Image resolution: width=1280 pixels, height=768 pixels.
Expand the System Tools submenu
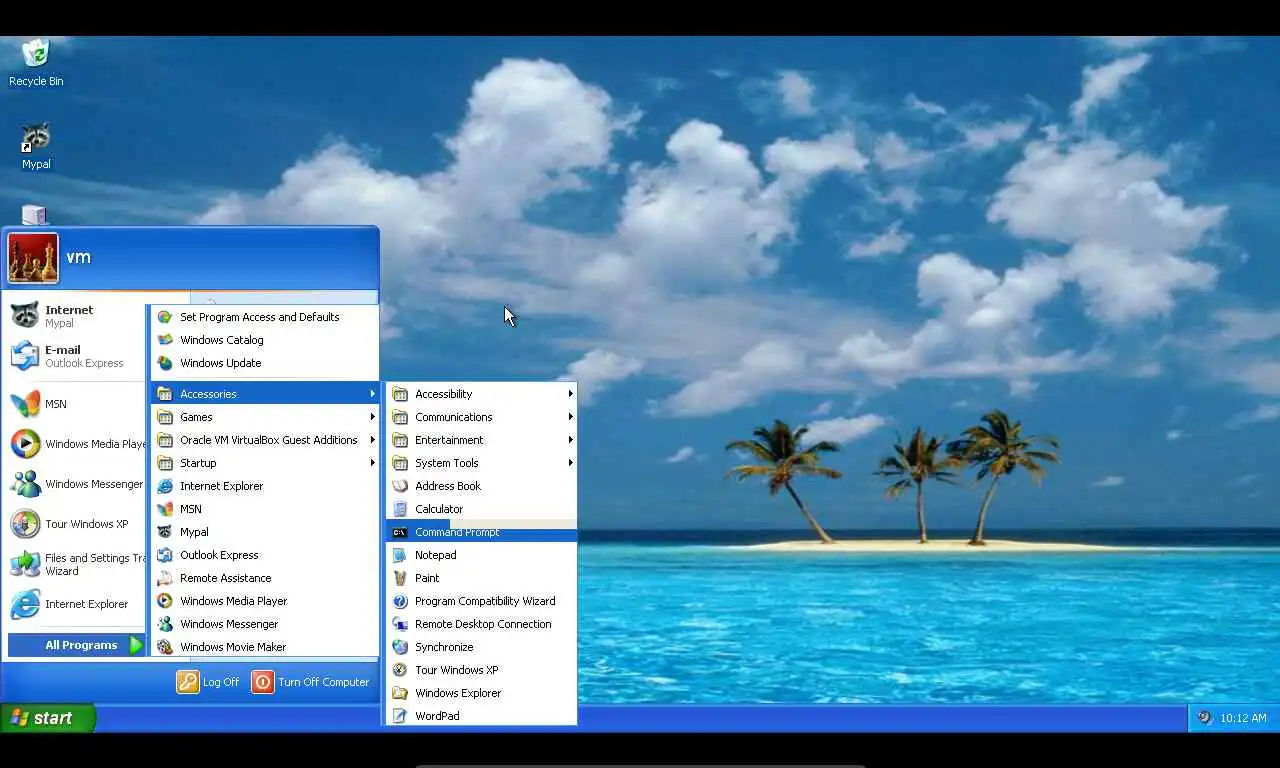click(x=482, y=463)
